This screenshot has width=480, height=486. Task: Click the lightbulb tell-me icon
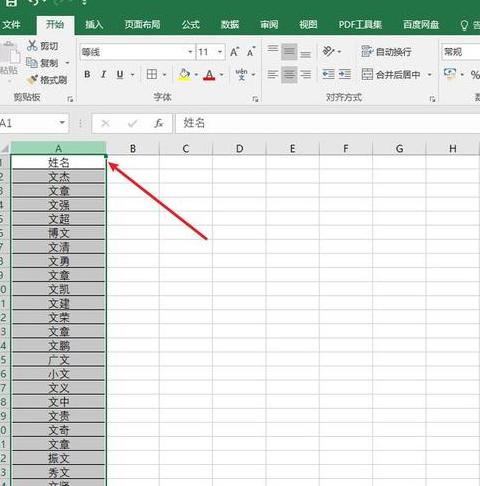[x=464, y=25]
